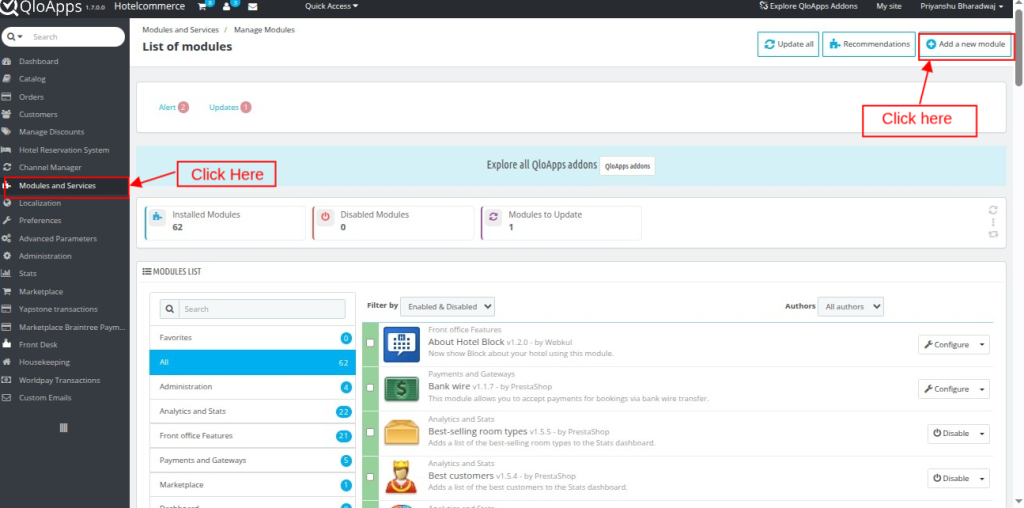The width and height of the screenshot is (1024, 508).
Task: Open Modules and Services in sidebar
Action: (x=57, y=185)
